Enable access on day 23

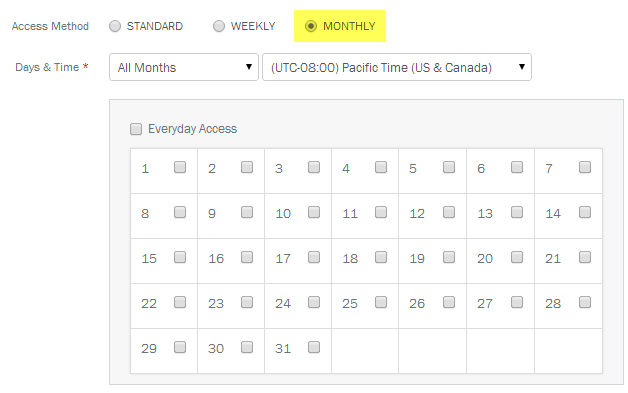click(247, 302)
